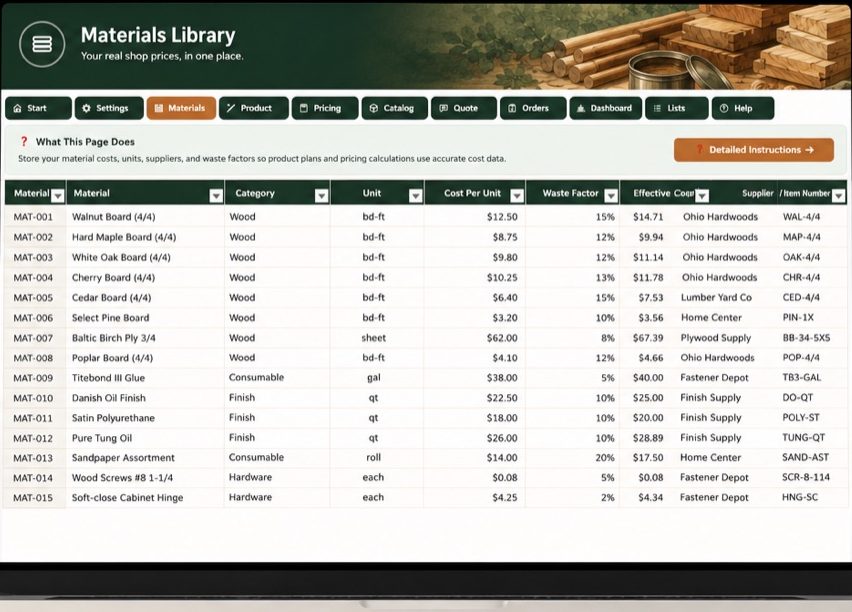Click the Lumber Yard Co supplier cell
This screenshot has height=612, width=852.
(x=716, y=297)
